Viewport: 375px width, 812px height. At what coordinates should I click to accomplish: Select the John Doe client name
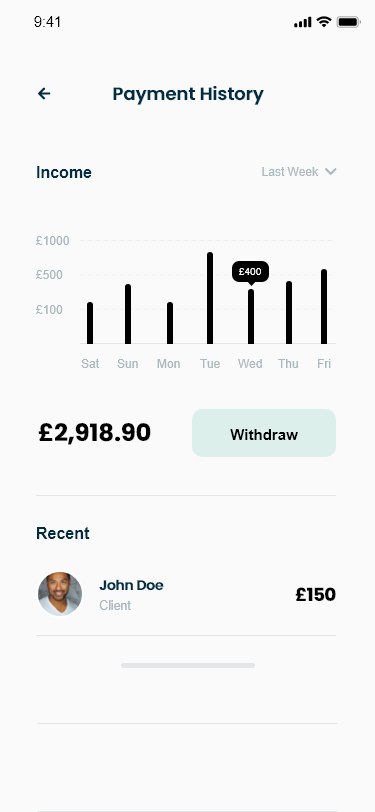coord(131,585)
